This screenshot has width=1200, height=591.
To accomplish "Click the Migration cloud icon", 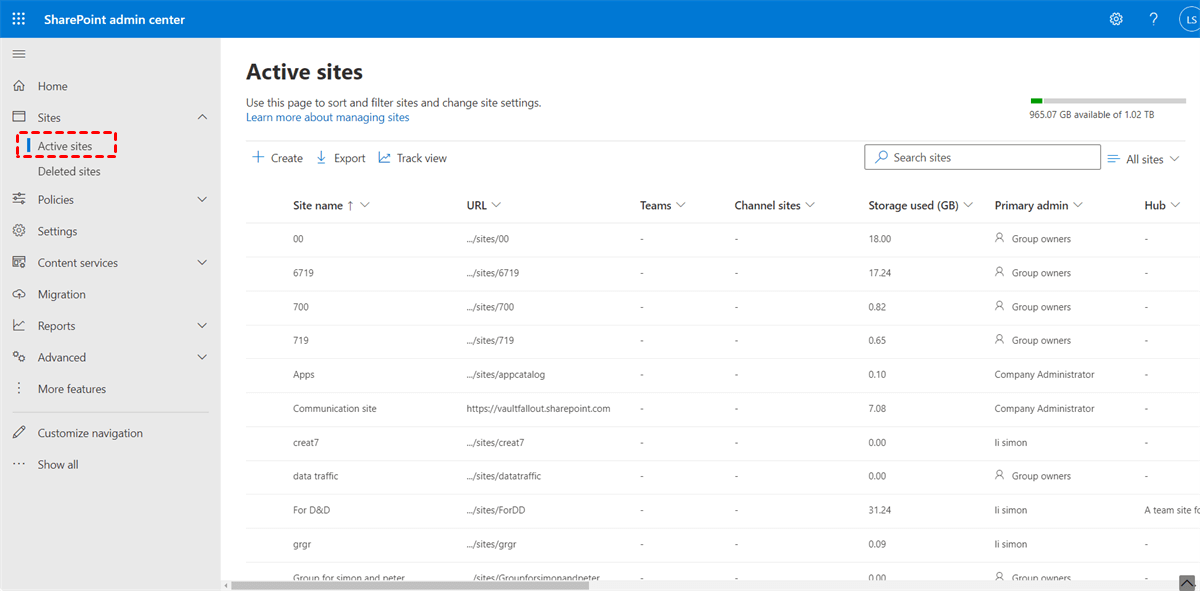I will [x=19, y=294].
